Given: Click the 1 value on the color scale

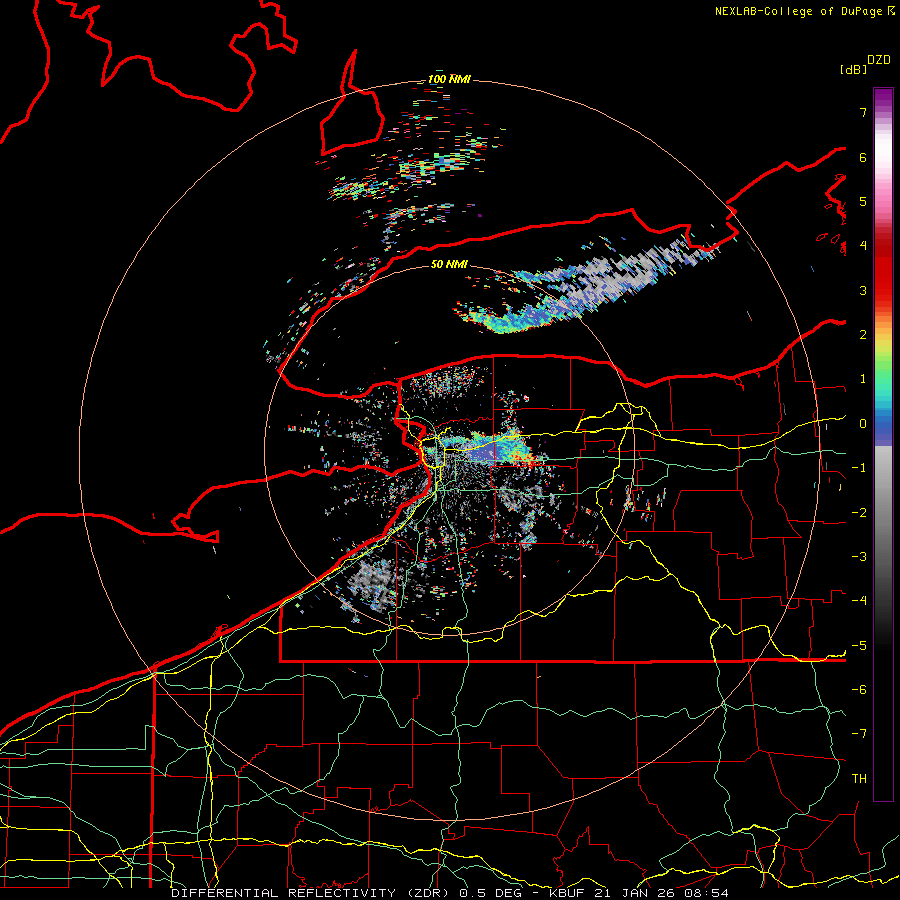Looking at the screenshot, I should (x=863, y=379).
